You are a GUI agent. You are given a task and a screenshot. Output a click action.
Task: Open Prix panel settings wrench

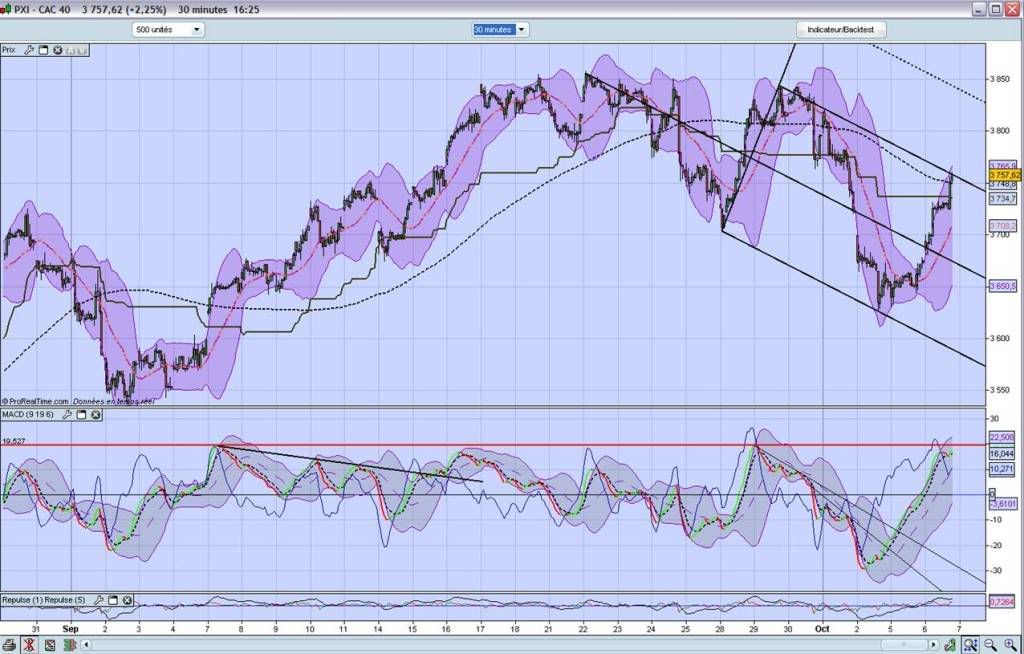click(x=29, y=50)
